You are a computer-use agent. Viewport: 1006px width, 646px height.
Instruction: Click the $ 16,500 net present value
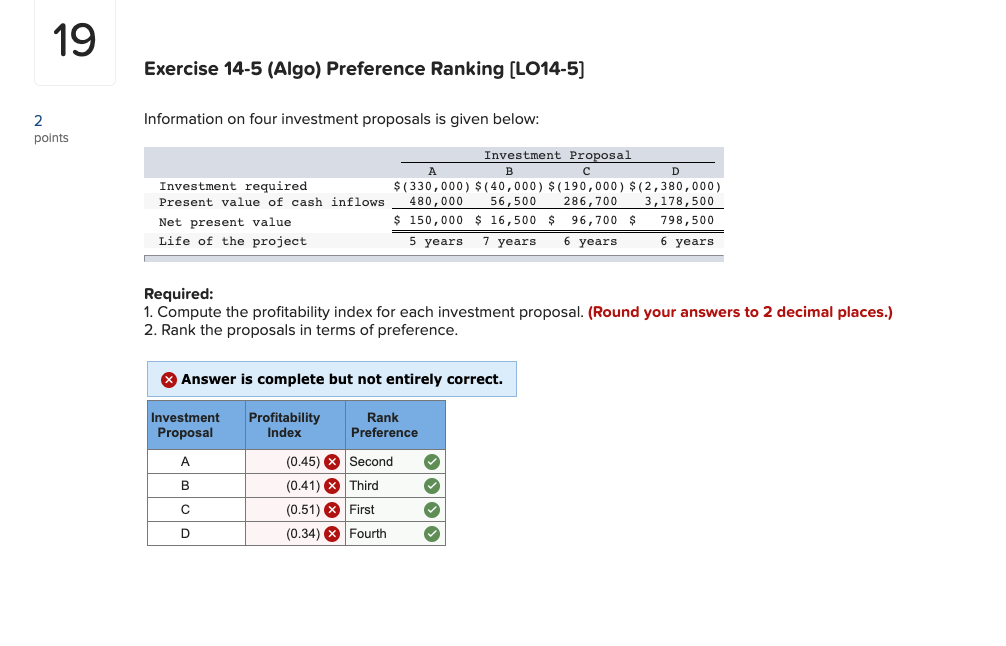[x=505, y=221]
